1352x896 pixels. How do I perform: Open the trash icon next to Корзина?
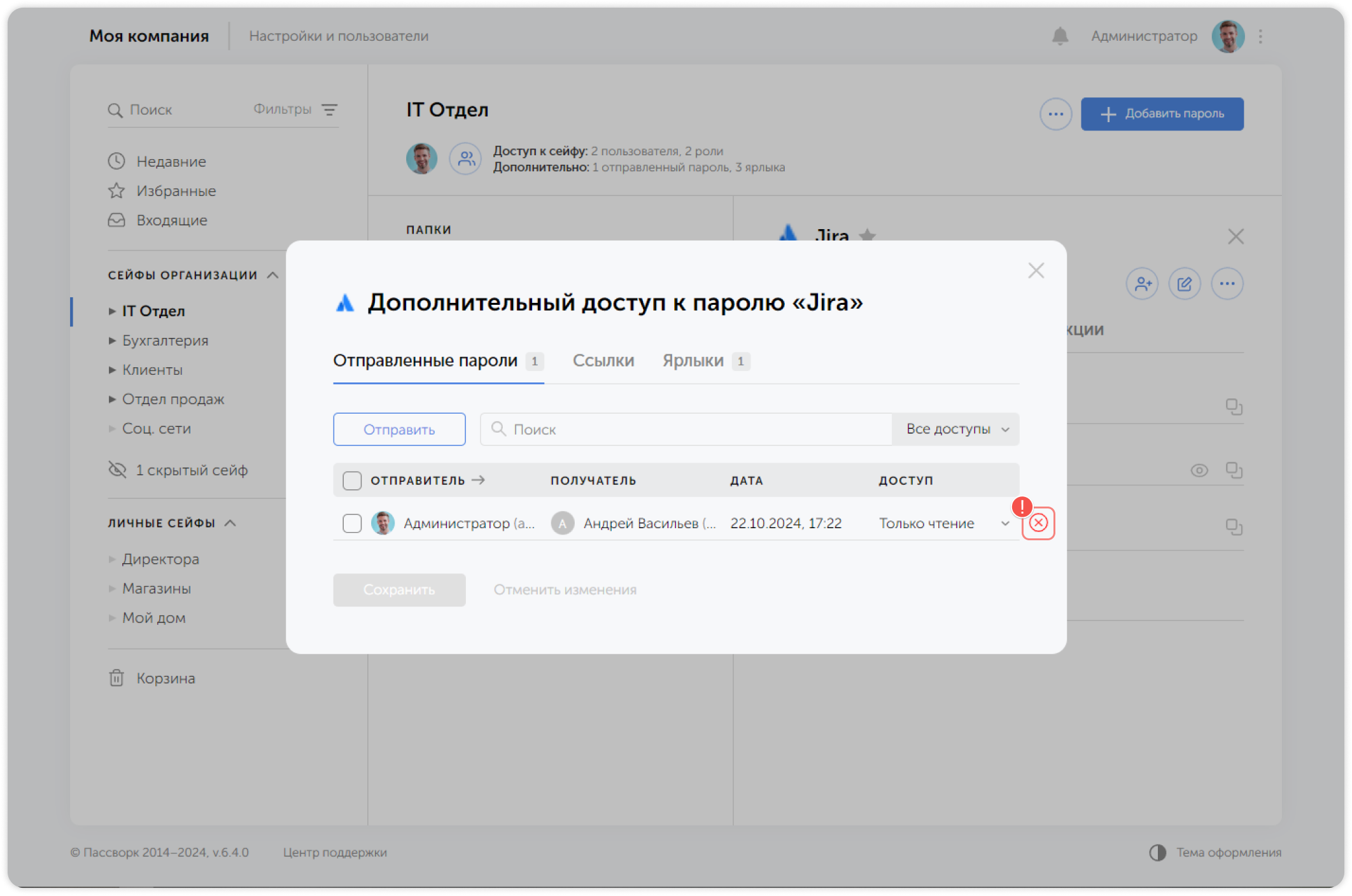tap(115, 678)
